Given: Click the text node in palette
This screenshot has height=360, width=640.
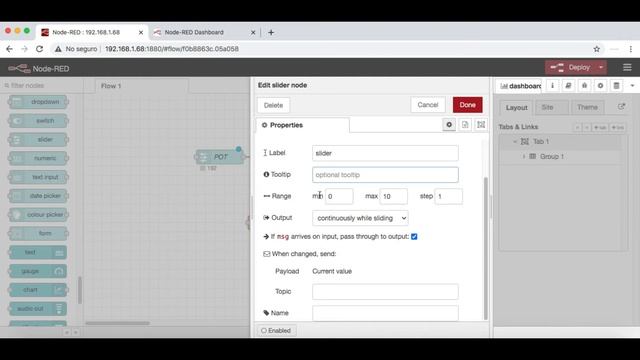Looking at the screenshot, I should point(38,252).
